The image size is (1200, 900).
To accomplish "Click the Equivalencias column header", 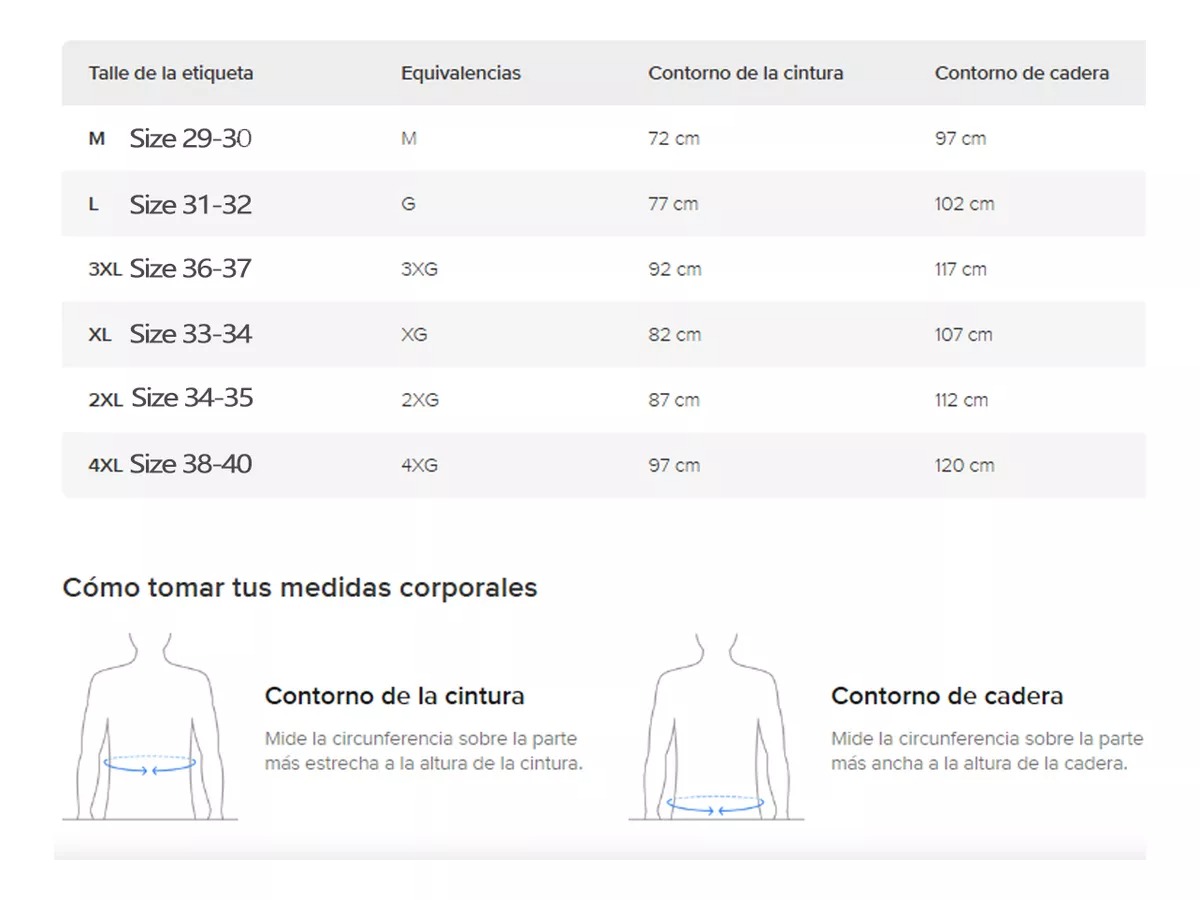I will point(461,73).
